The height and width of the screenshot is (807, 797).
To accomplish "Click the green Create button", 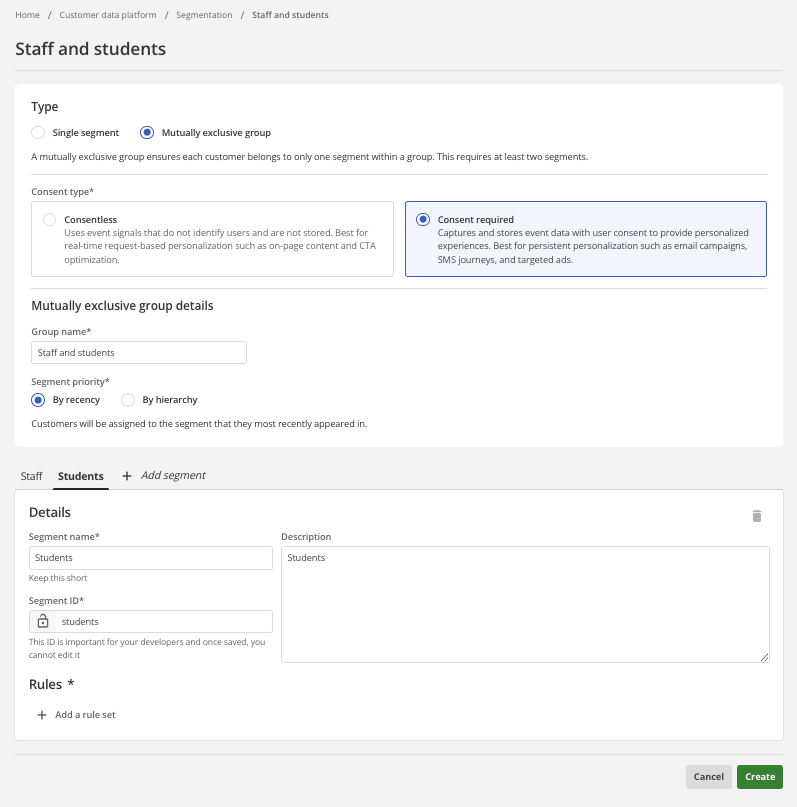I will click(x=760, y=777).
